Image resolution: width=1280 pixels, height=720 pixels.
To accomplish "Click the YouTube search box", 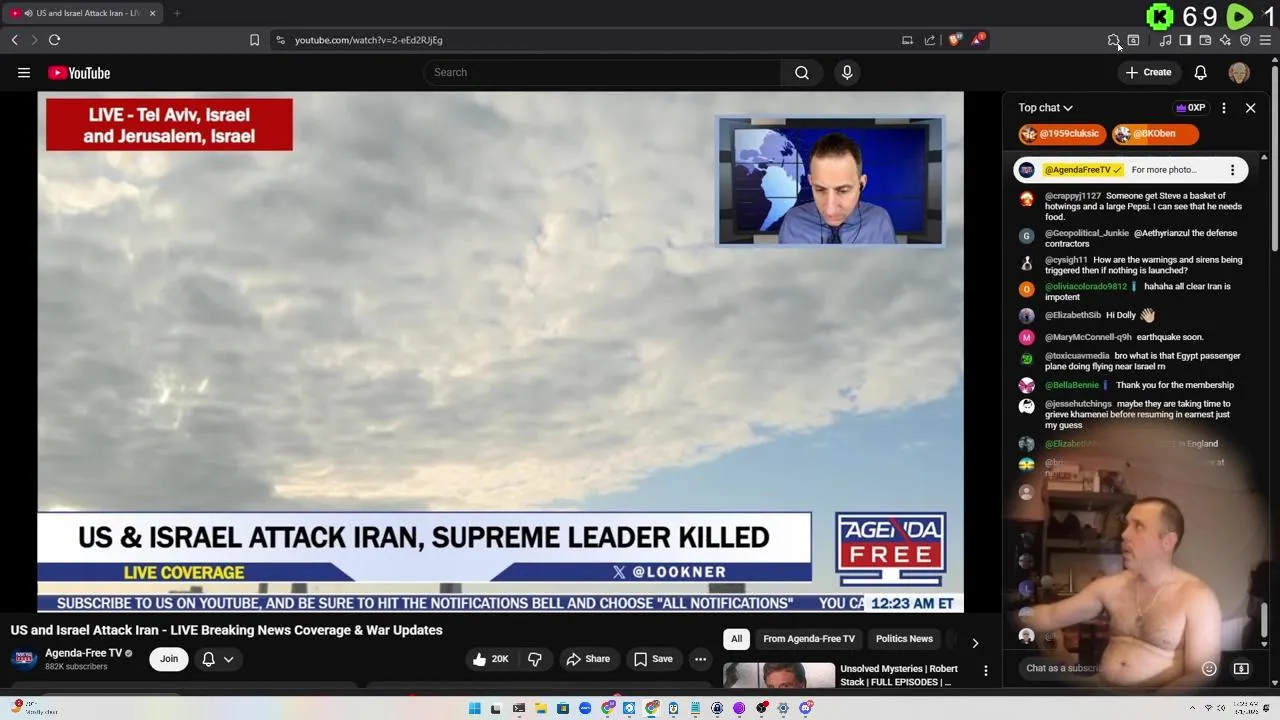I will tap(603, 72).
